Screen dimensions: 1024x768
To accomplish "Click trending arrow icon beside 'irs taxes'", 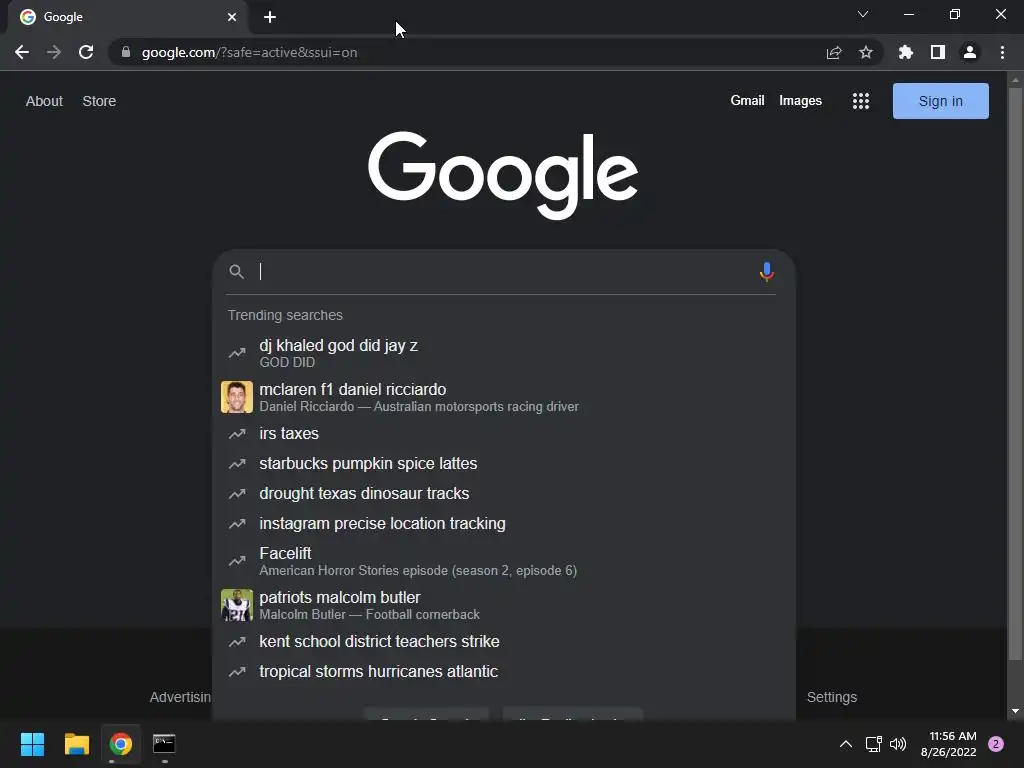I will (x=236, y=434).
